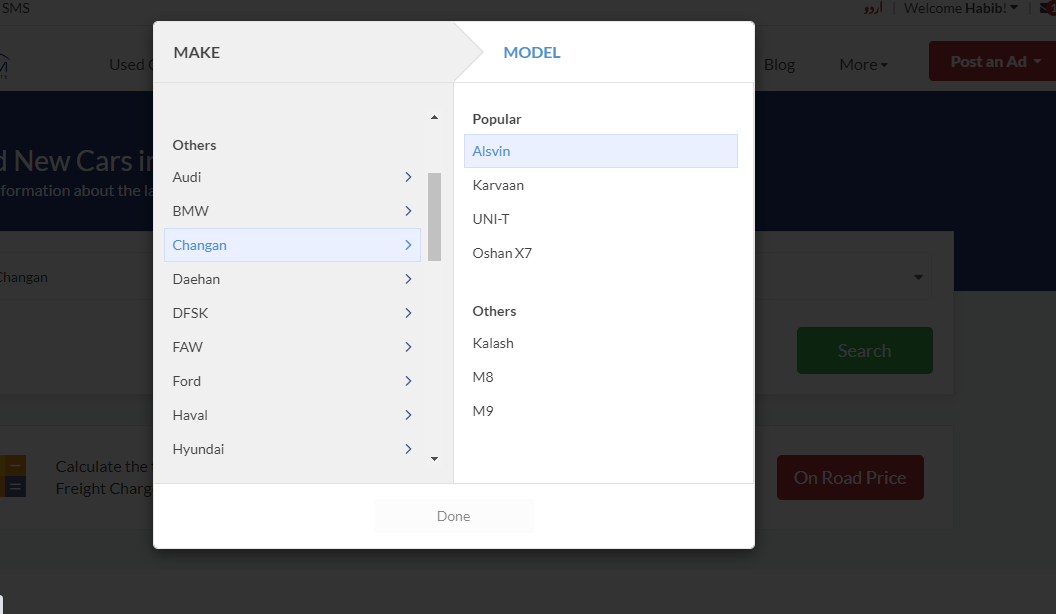Click the On Road Price button
This screenshot has height=614, width=1056.
[x=850, y=477]
